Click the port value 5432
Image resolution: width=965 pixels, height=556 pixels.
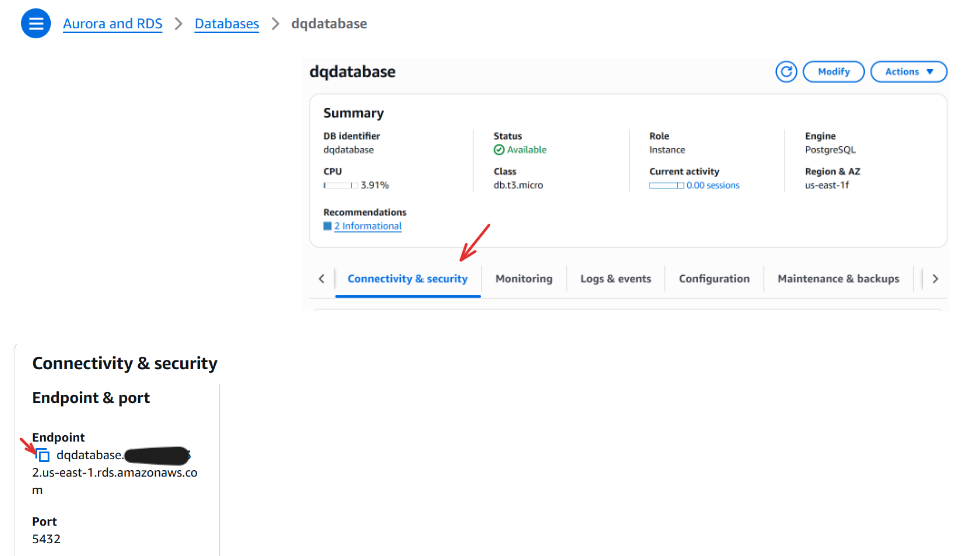[46, 539]
